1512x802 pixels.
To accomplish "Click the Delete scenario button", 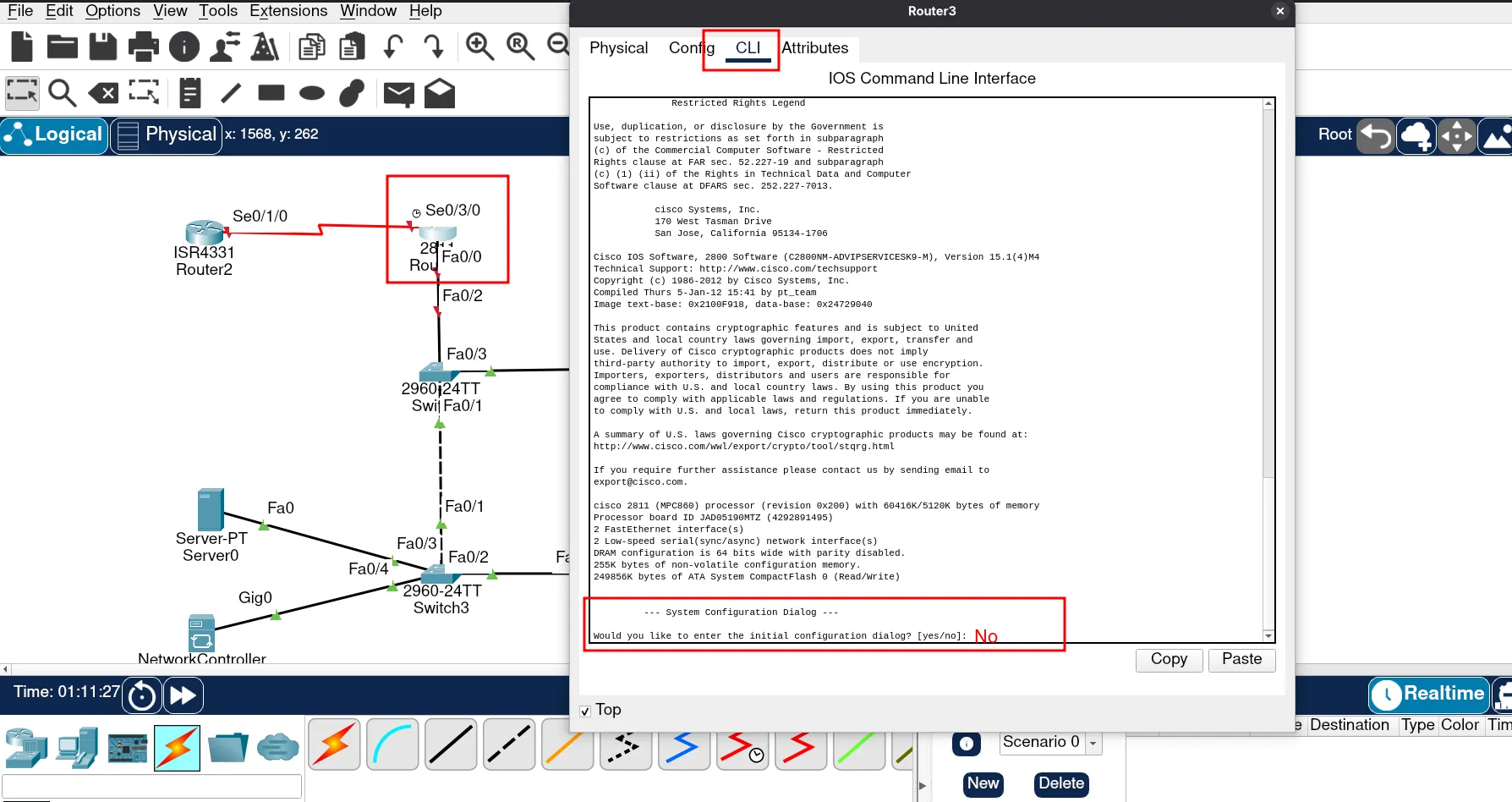I will 1060,784.
